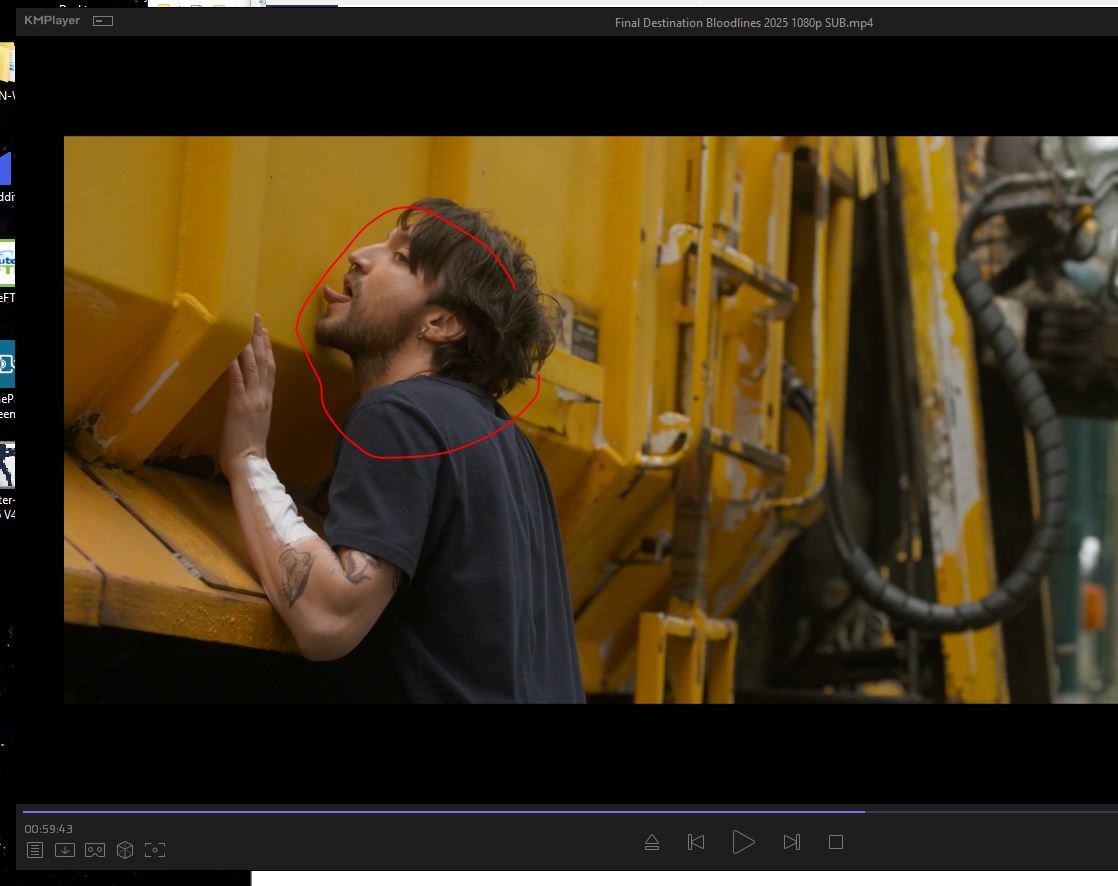Viewport: 1118px width, 886px height.
Task: Enable VR mode with the goggles icon
Action: 95,850
